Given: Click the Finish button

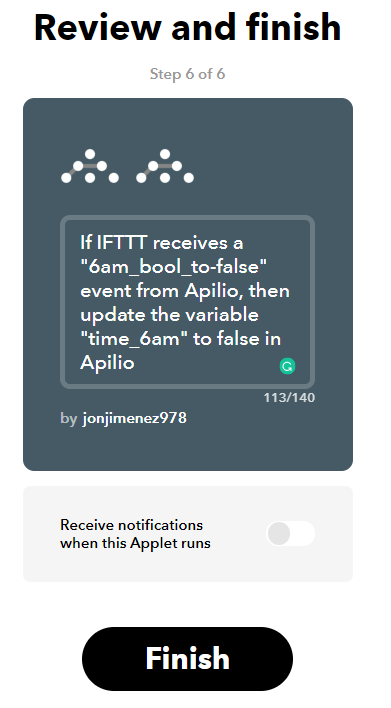Looking at the screenshot, I should 187,658.
